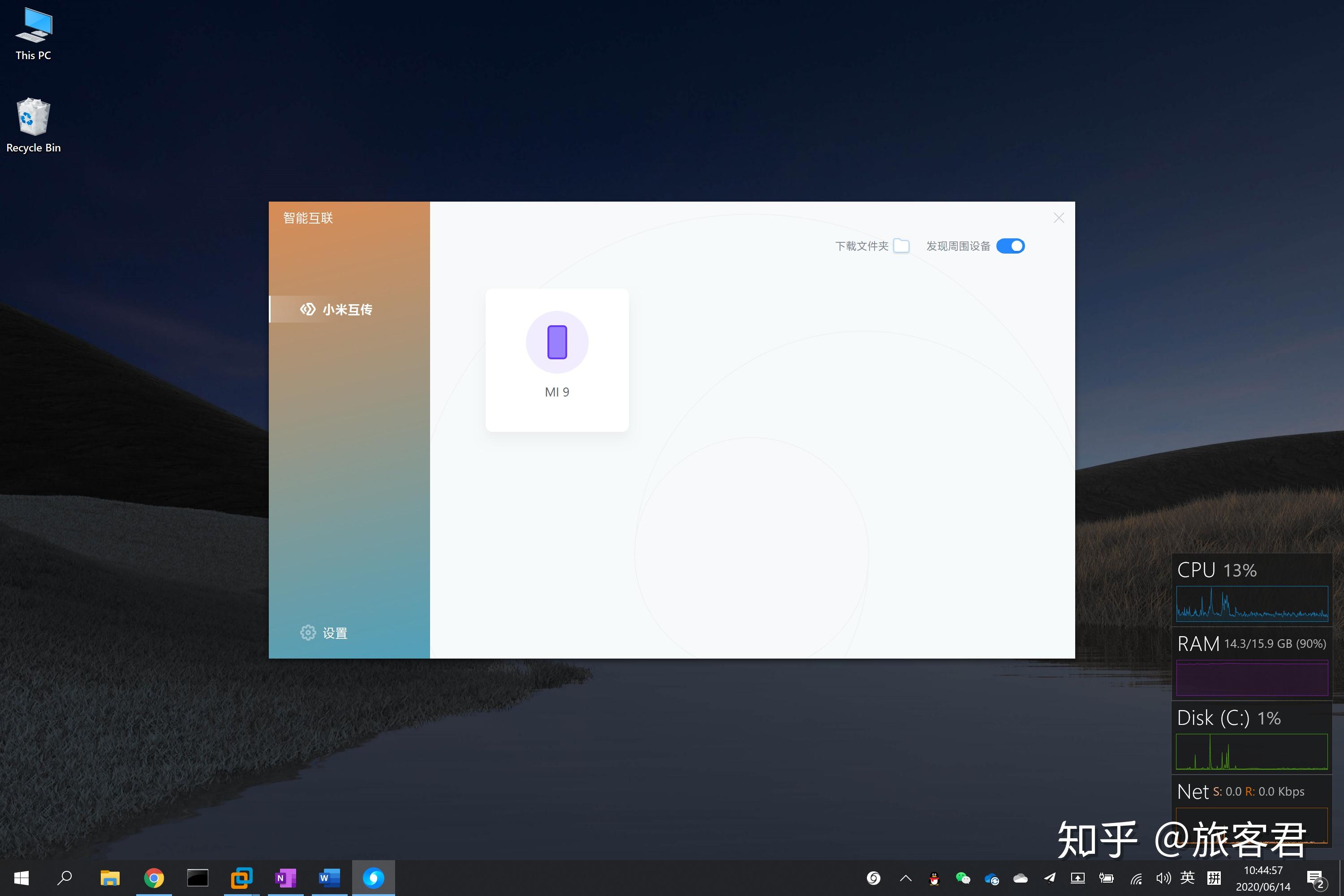Click the CPU usage graph widget
Screen dimensions: 1344x896
coord(1251,603)
